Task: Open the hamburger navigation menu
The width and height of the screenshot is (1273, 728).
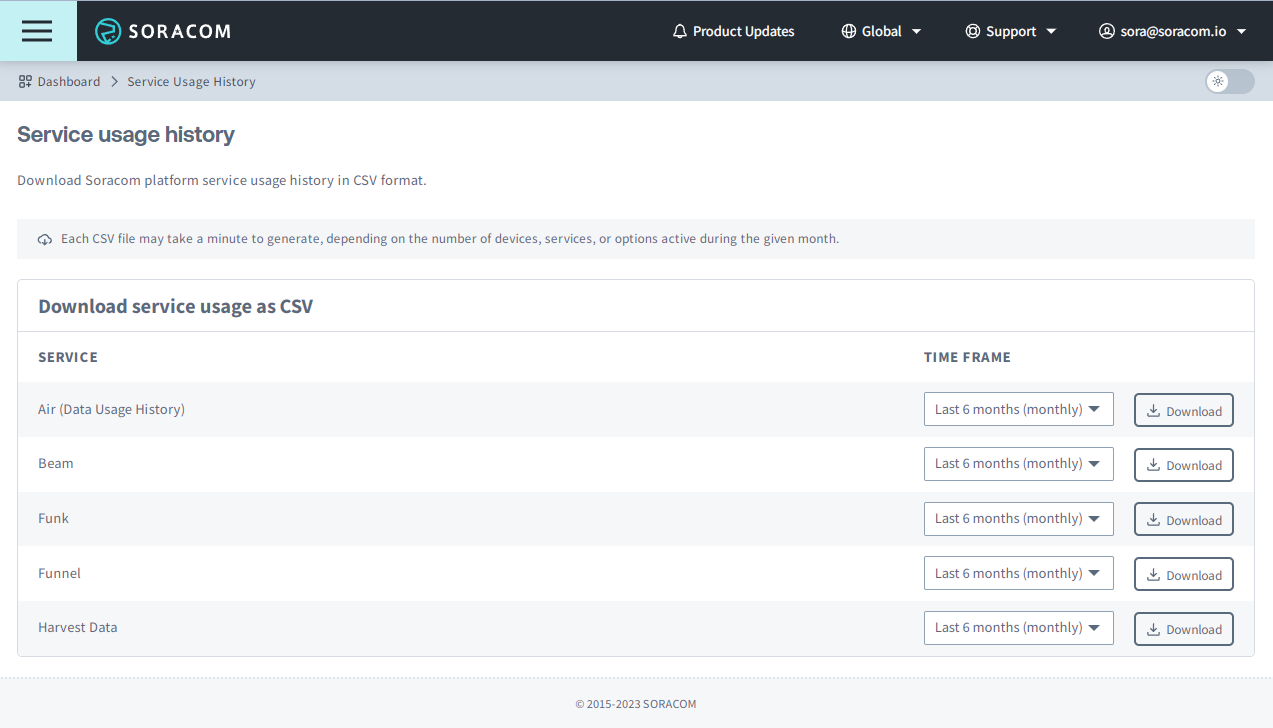Action: (x=37, y=30)
